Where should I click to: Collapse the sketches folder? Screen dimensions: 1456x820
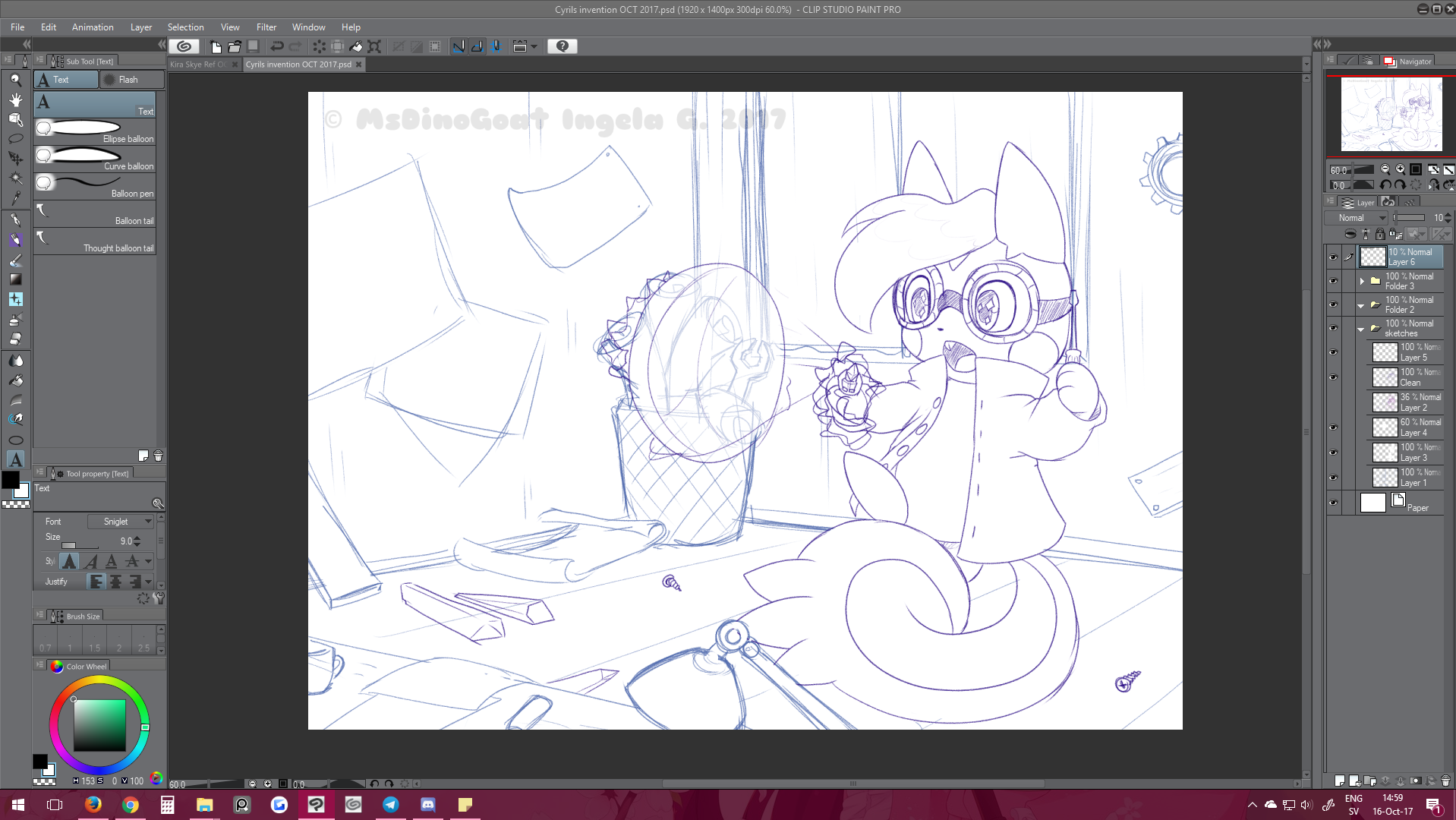point(1361,329)
